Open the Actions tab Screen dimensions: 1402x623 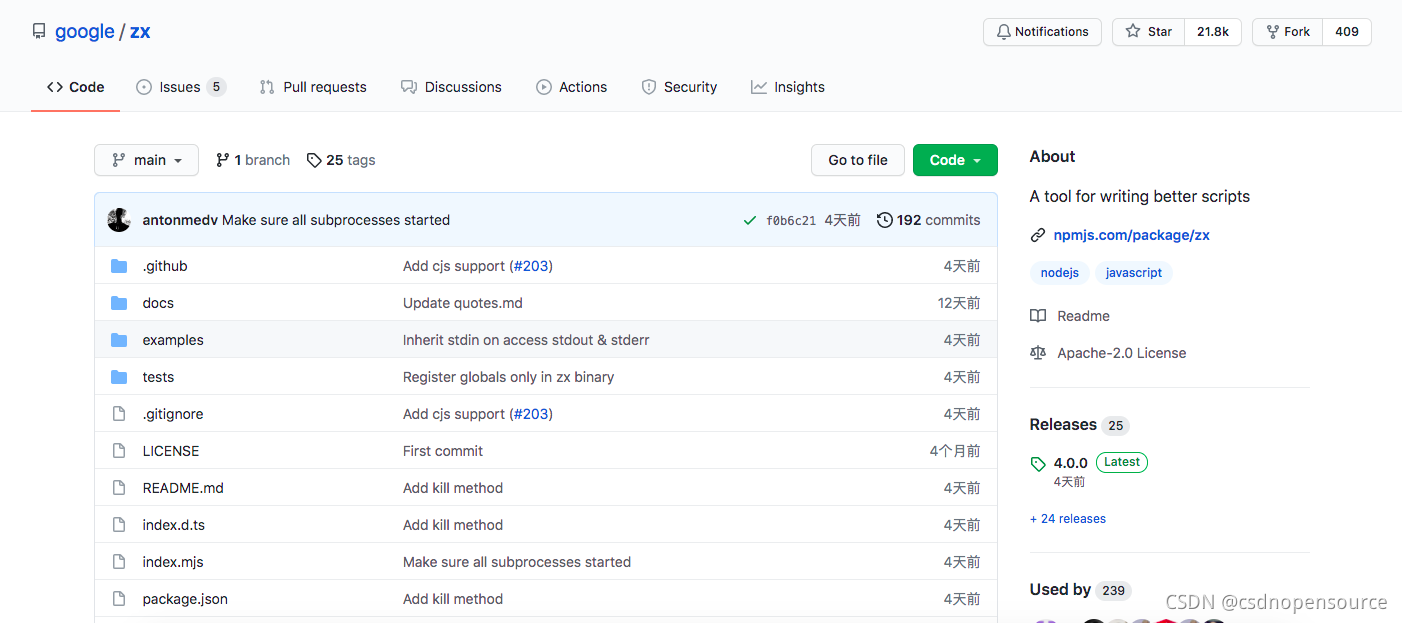pos(572,87)
